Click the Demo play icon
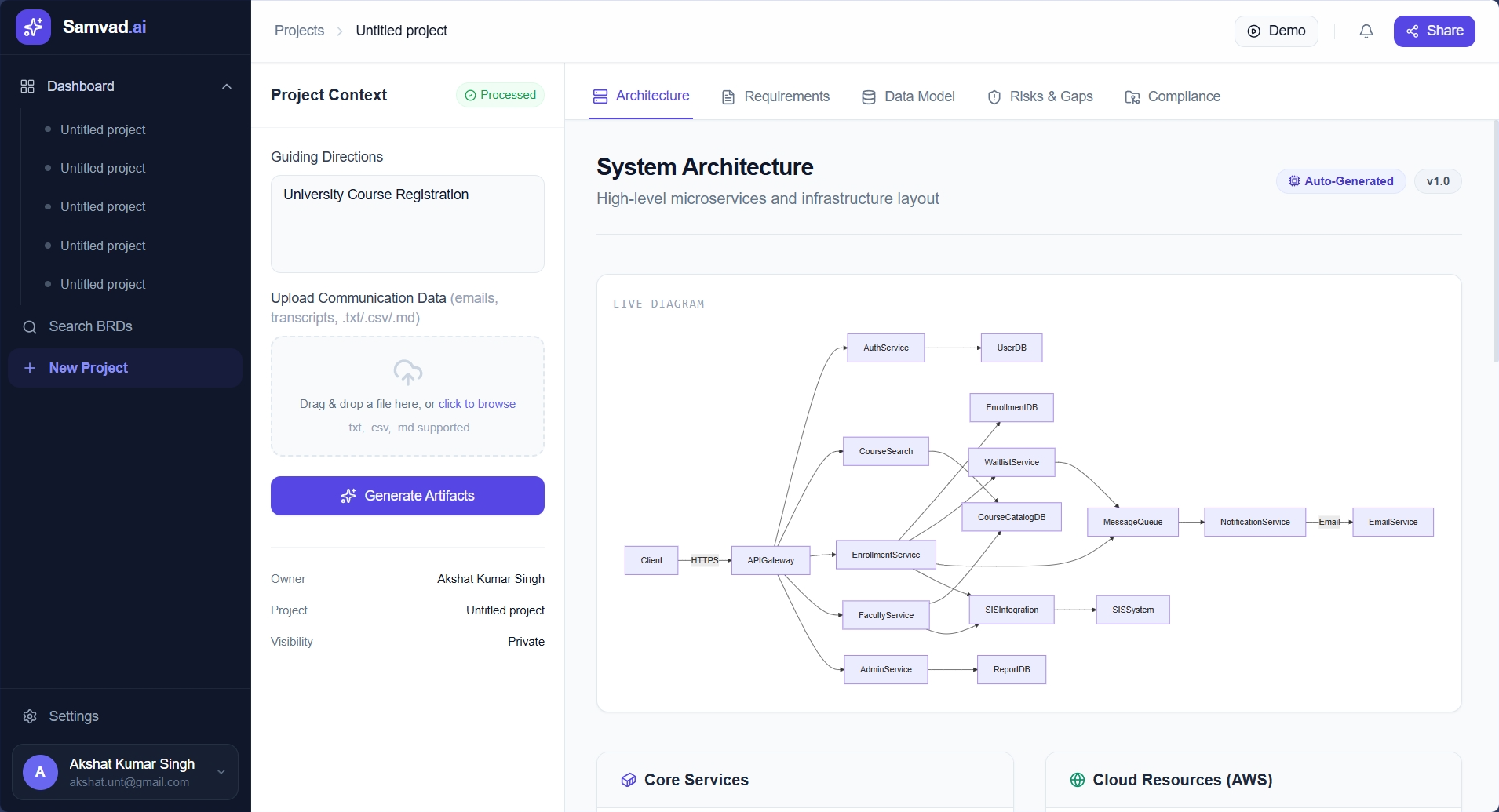 pyautogui.click(x=1256, y=31)
